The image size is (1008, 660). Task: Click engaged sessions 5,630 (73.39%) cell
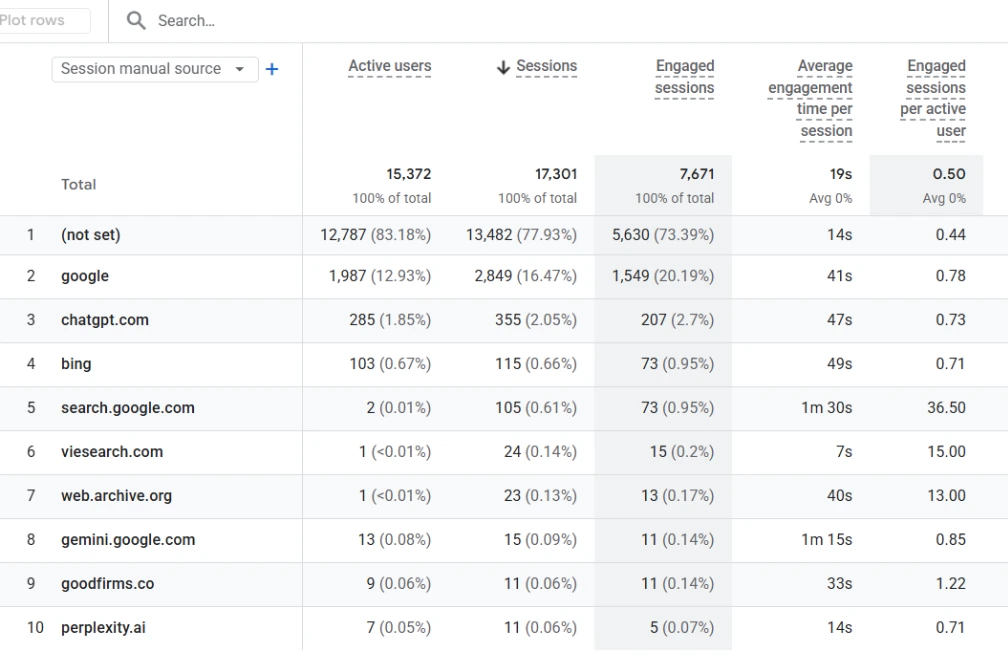pos(663,235)
